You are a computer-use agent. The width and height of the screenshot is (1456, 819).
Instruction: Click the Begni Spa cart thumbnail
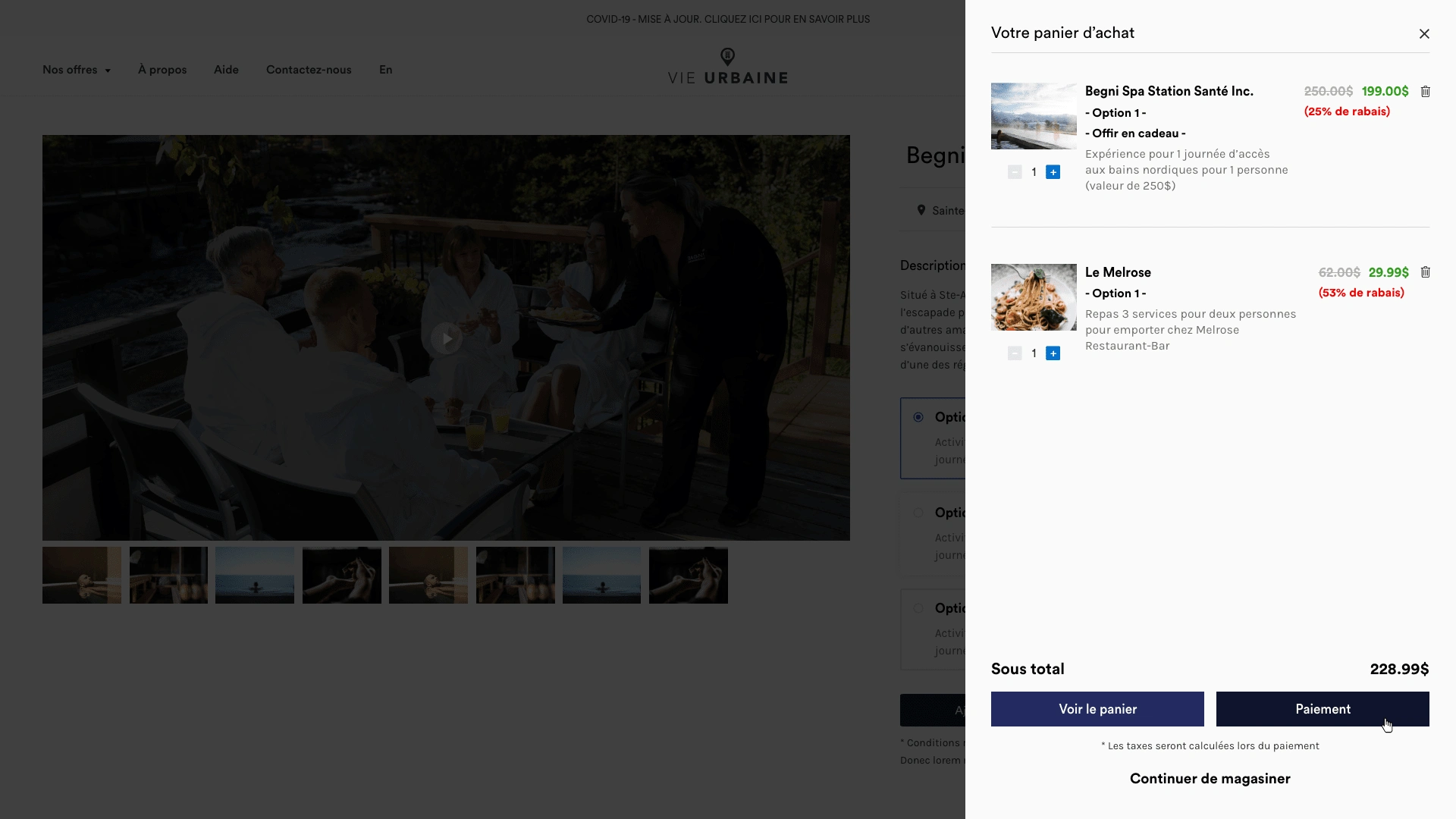click(x=1034, y=116)
